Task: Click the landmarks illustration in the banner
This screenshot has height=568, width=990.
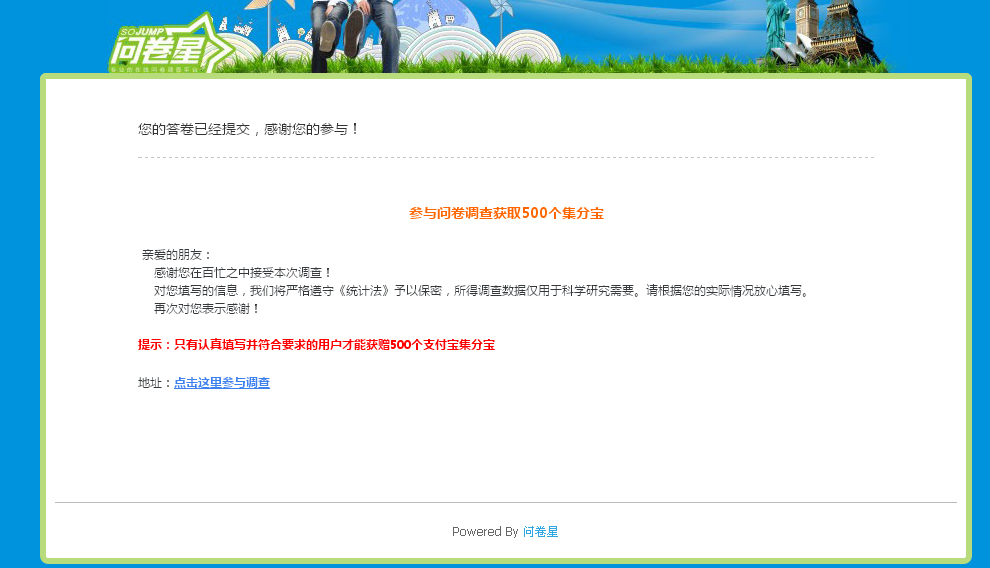Action: pos(821,33)
